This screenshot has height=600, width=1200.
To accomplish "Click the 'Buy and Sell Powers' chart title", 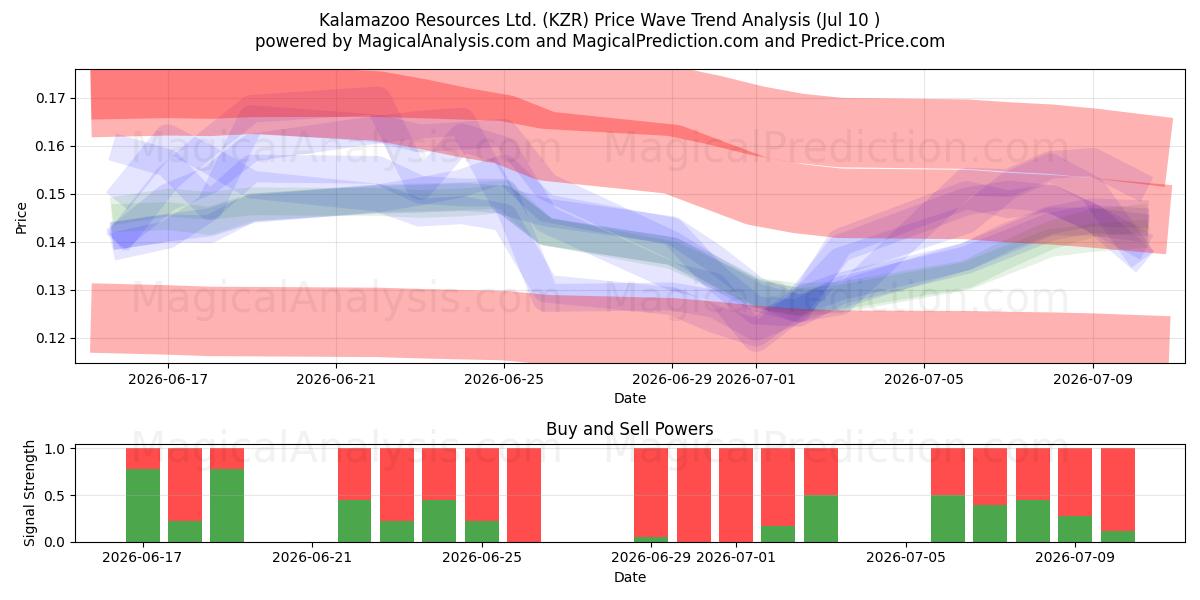I will click(x=630, y=429).
